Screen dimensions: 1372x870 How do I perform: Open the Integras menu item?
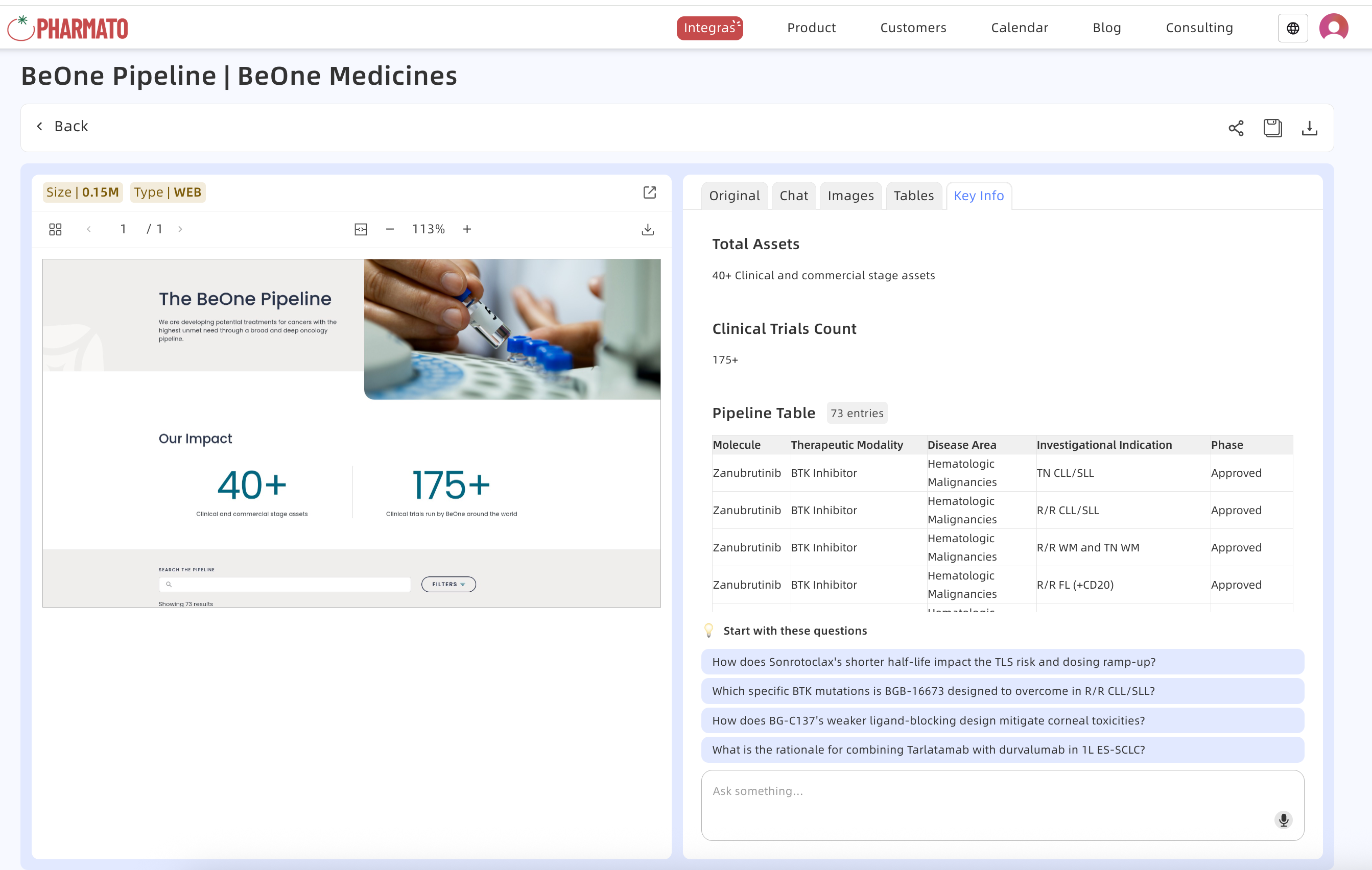(x=709, y=28)
